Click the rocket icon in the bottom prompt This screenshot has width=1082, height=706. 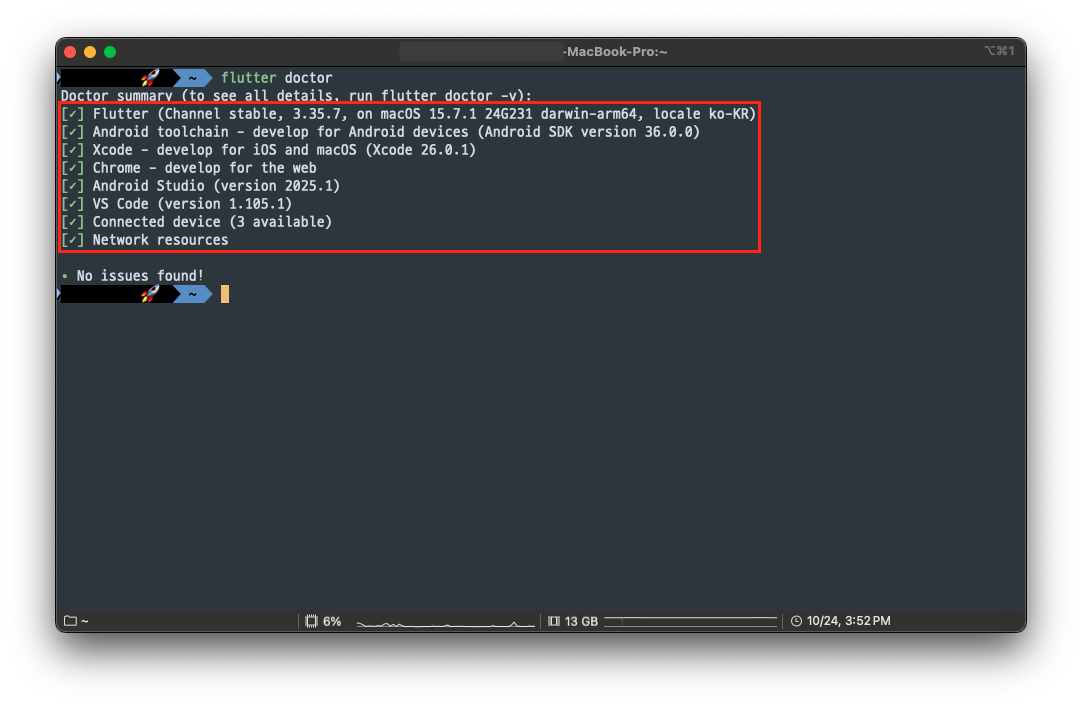click(x=150, y=294)
